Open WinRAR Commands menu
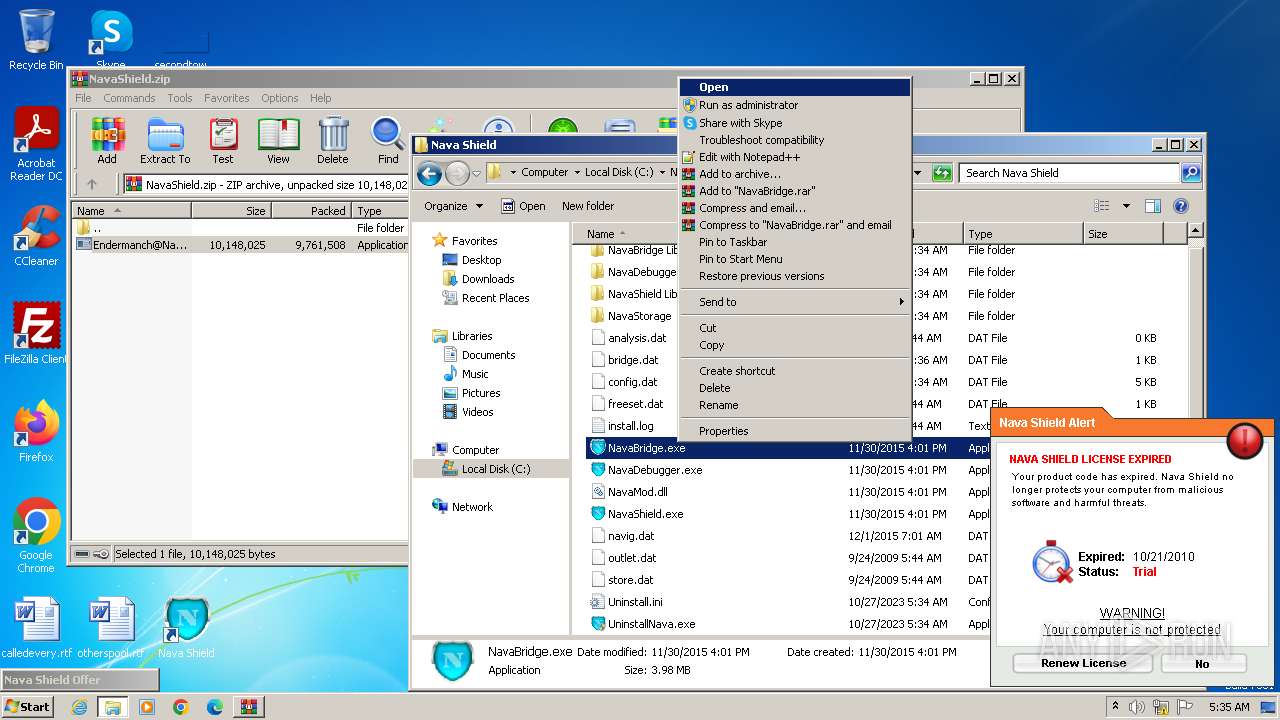This screenshot has height=720, width=1280. coord(129,98)
